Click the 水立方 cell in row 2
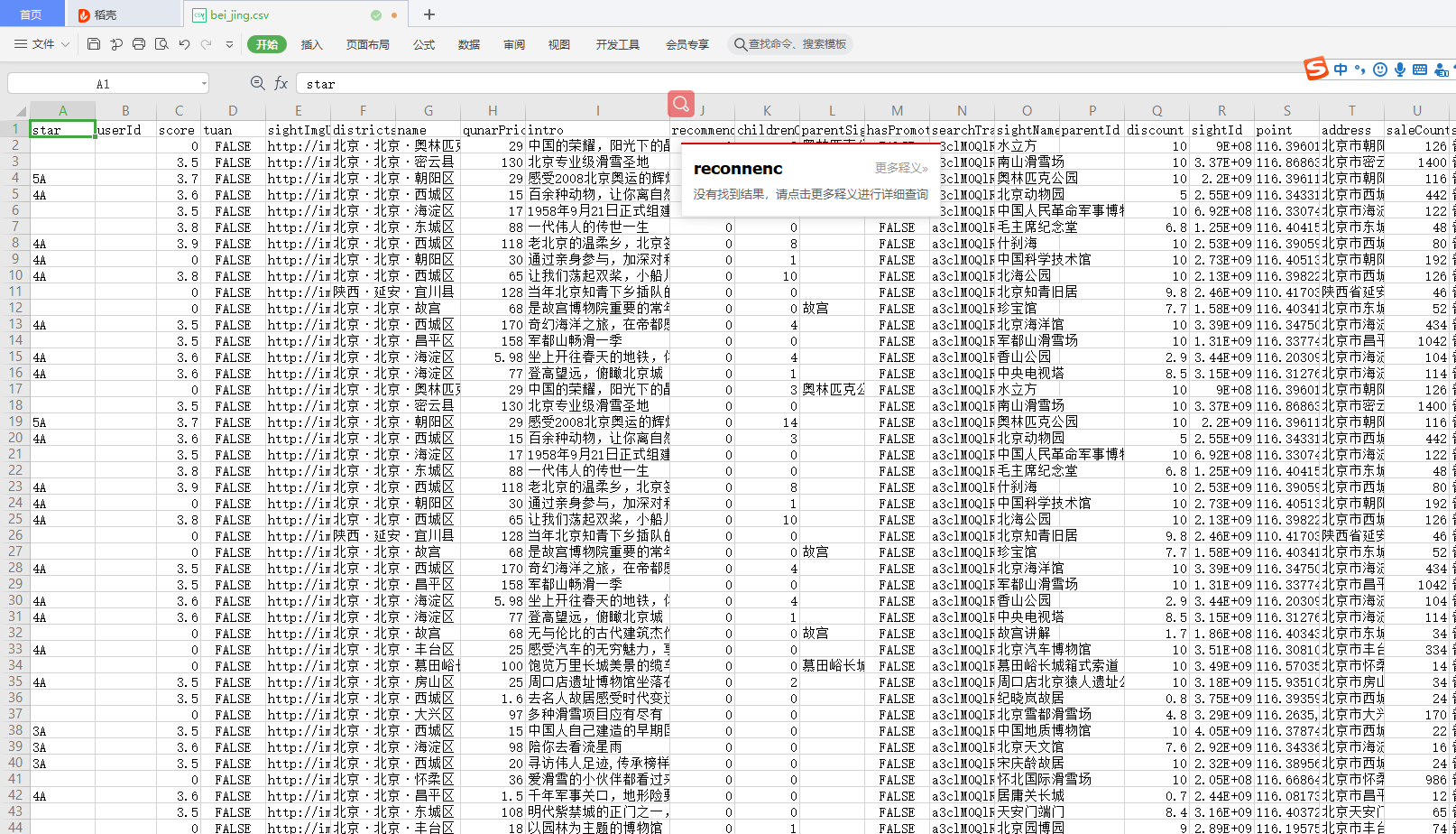 click(x=1027, y=145)
